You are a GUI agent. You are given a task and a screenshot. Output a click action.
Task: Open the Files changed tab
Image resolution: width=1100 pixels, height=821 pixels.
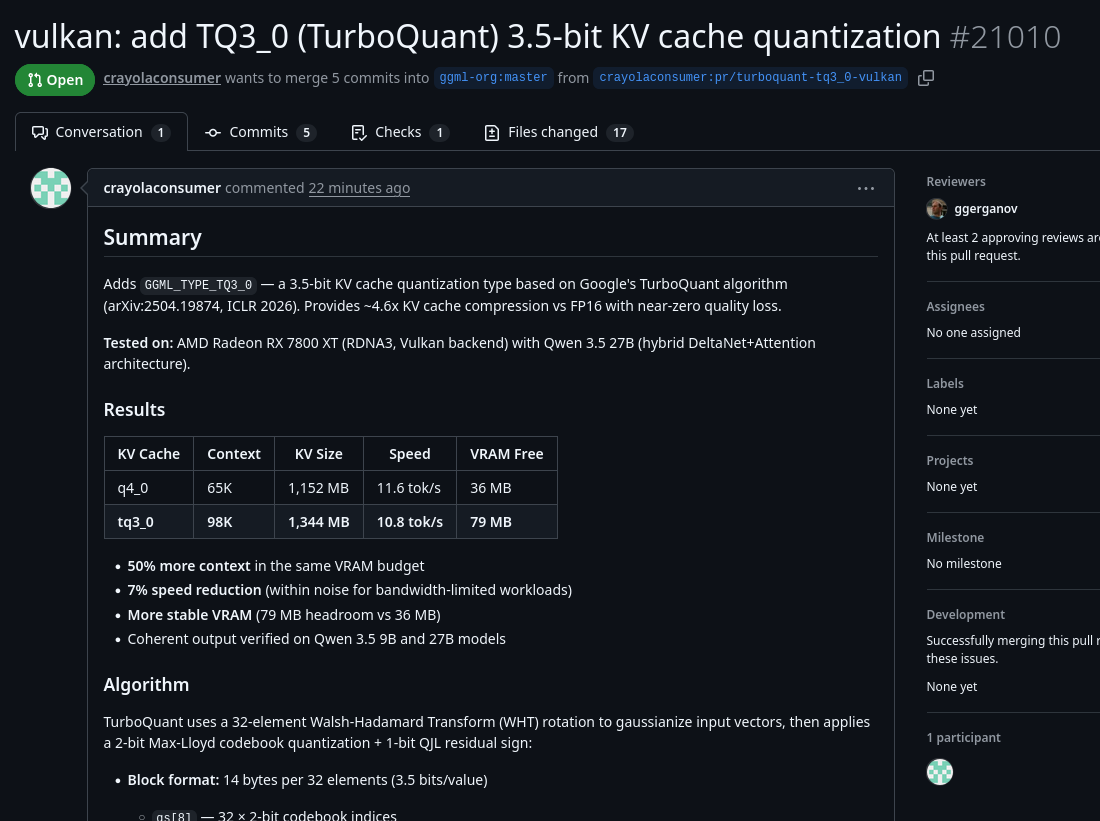[x=558, y=132]
